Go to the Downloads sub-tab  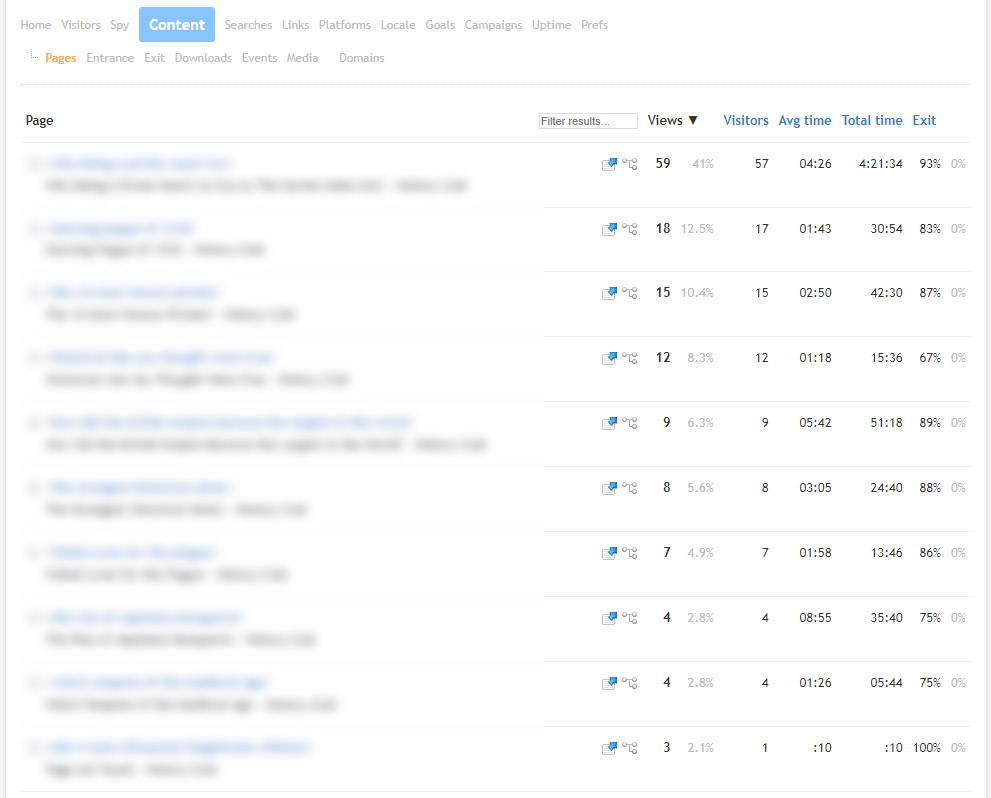tap(203, 58)
